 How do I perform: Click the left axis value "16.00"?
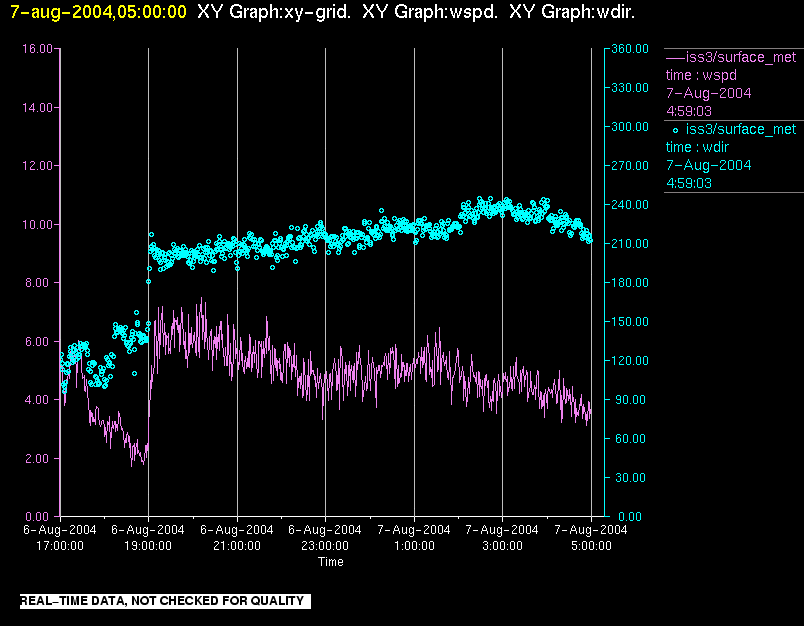(x=37, y=49)
